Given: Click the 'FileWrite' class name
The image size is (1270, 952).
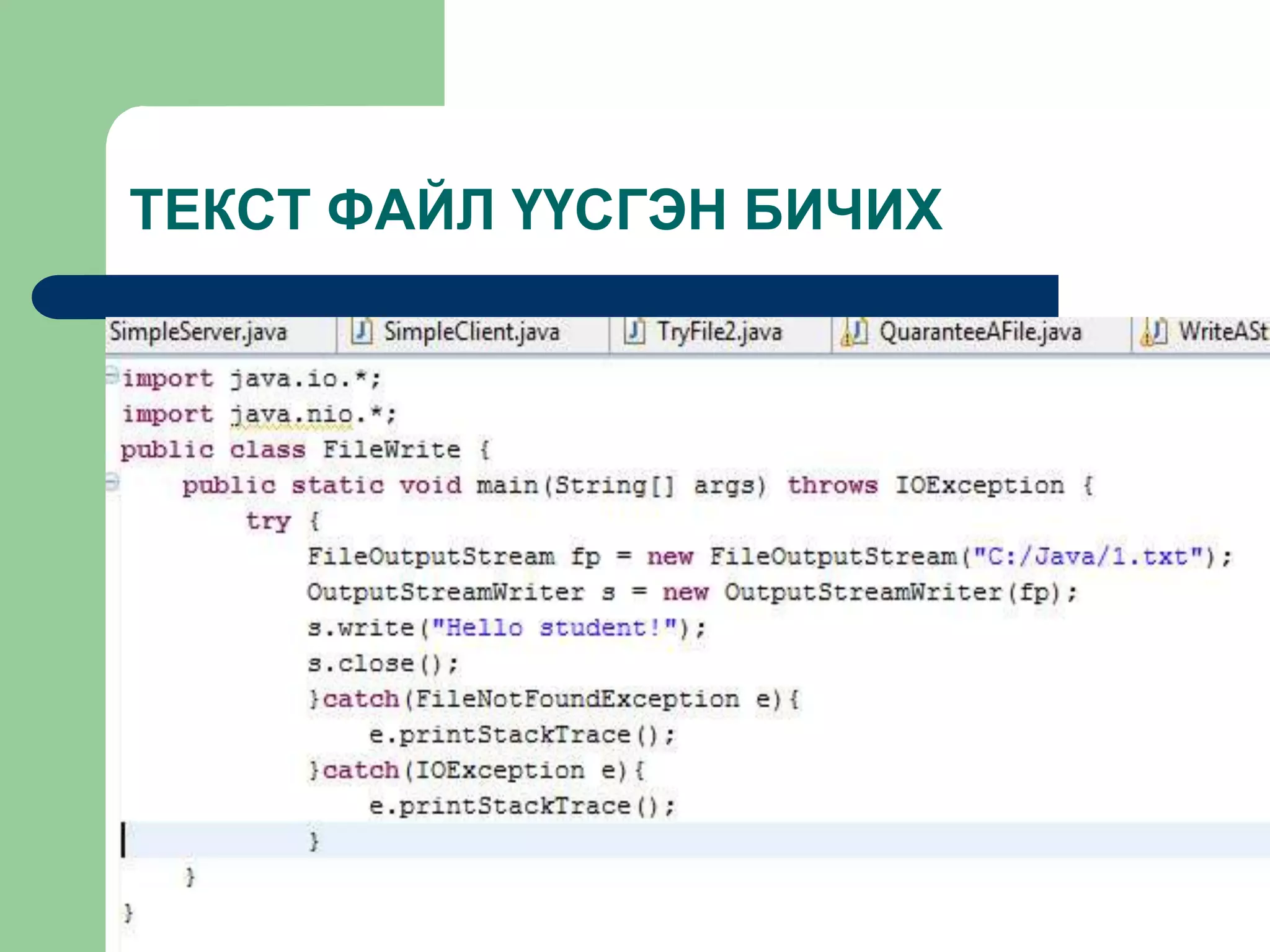Looking at the screenshot, I should point(391,449).
